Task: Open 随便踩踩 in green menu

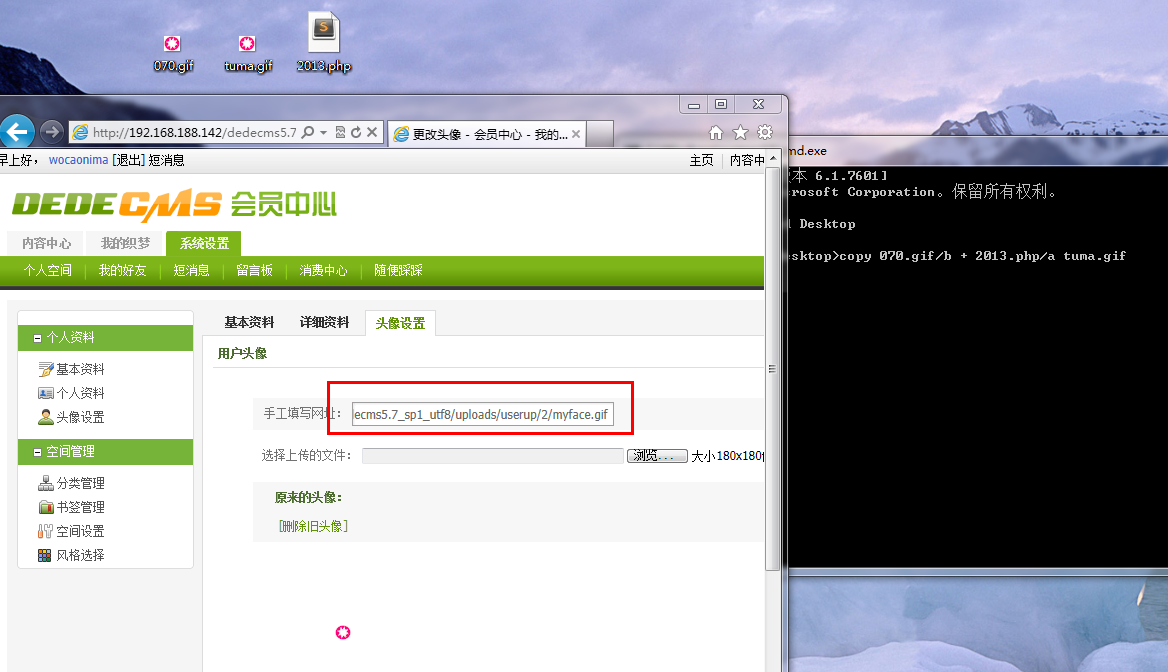Action: tap(398, 270)
